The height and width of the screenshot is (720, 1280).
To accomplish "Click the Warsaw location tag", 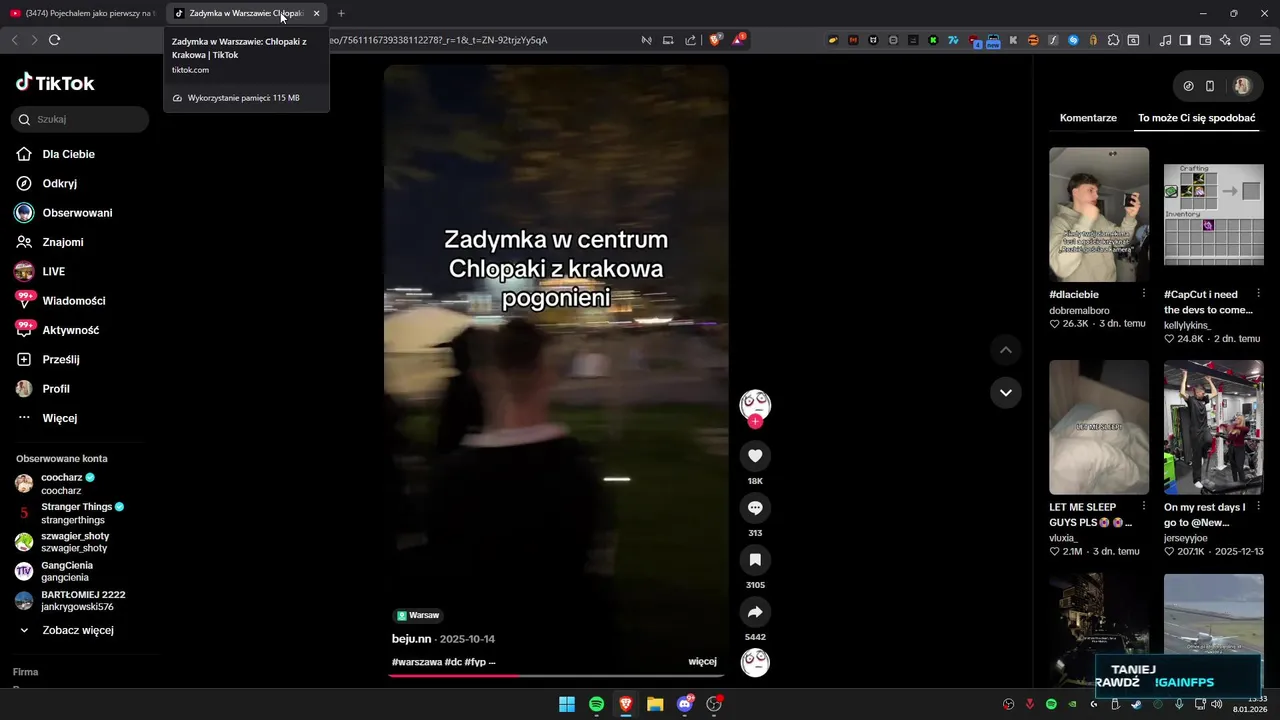I will [418, 615].
